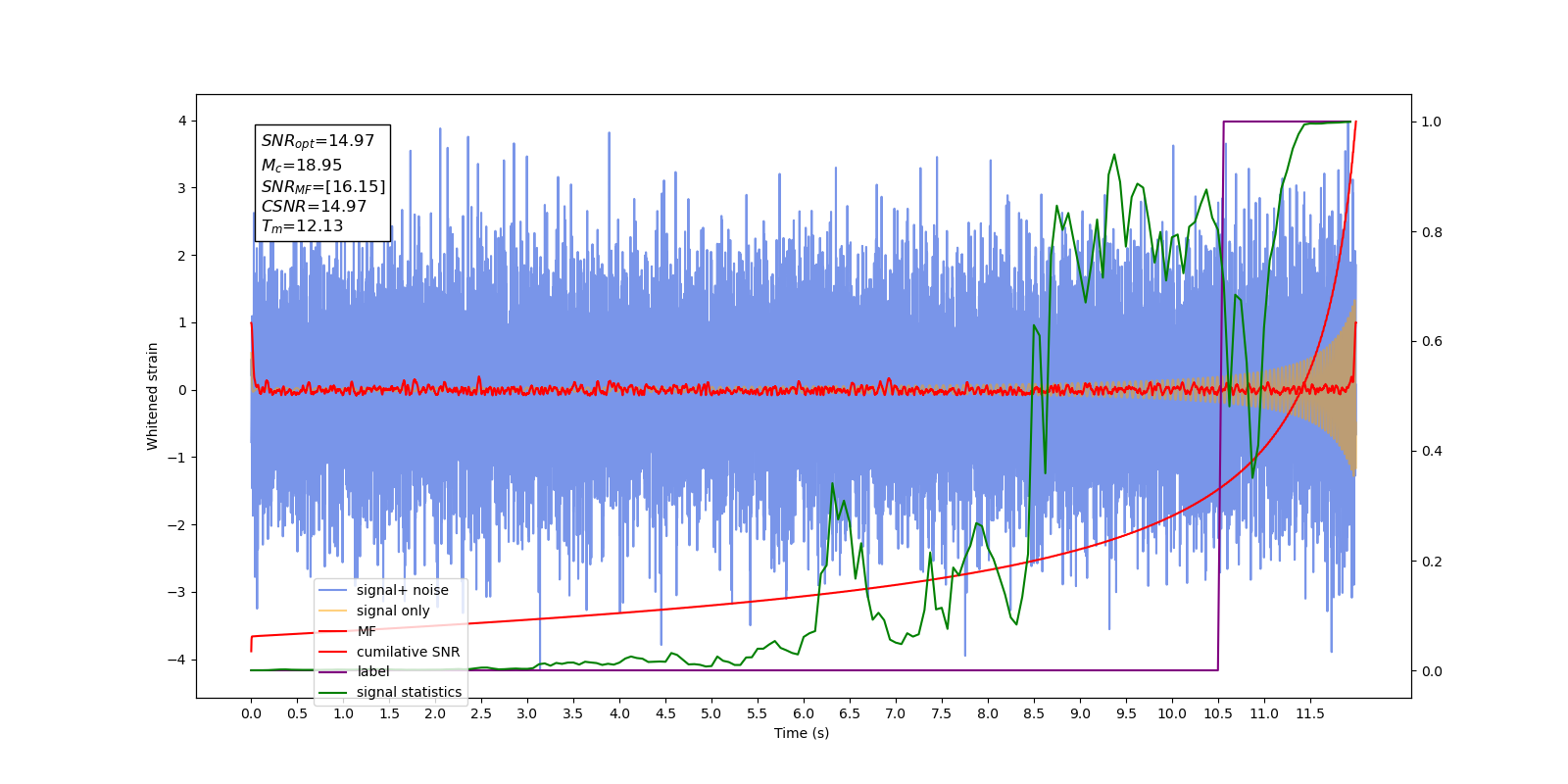Click the 11.5 tick on the time axis
This screenshot has width=1568, height=784.
tap(1310, 713)
